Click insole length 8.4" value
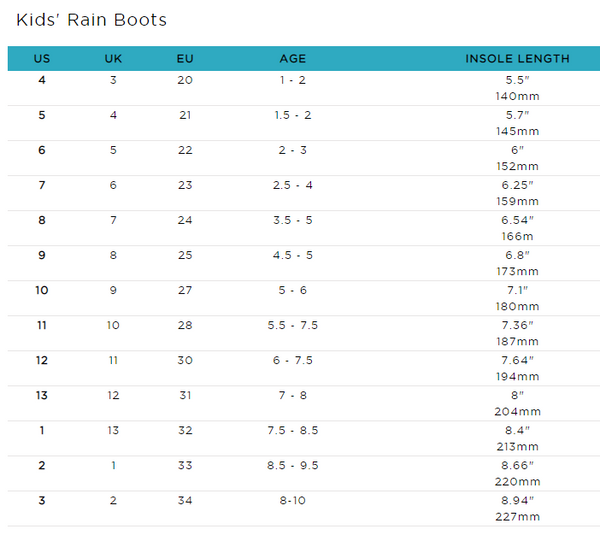This screenshot has width=600, height=535. (517, 430)
